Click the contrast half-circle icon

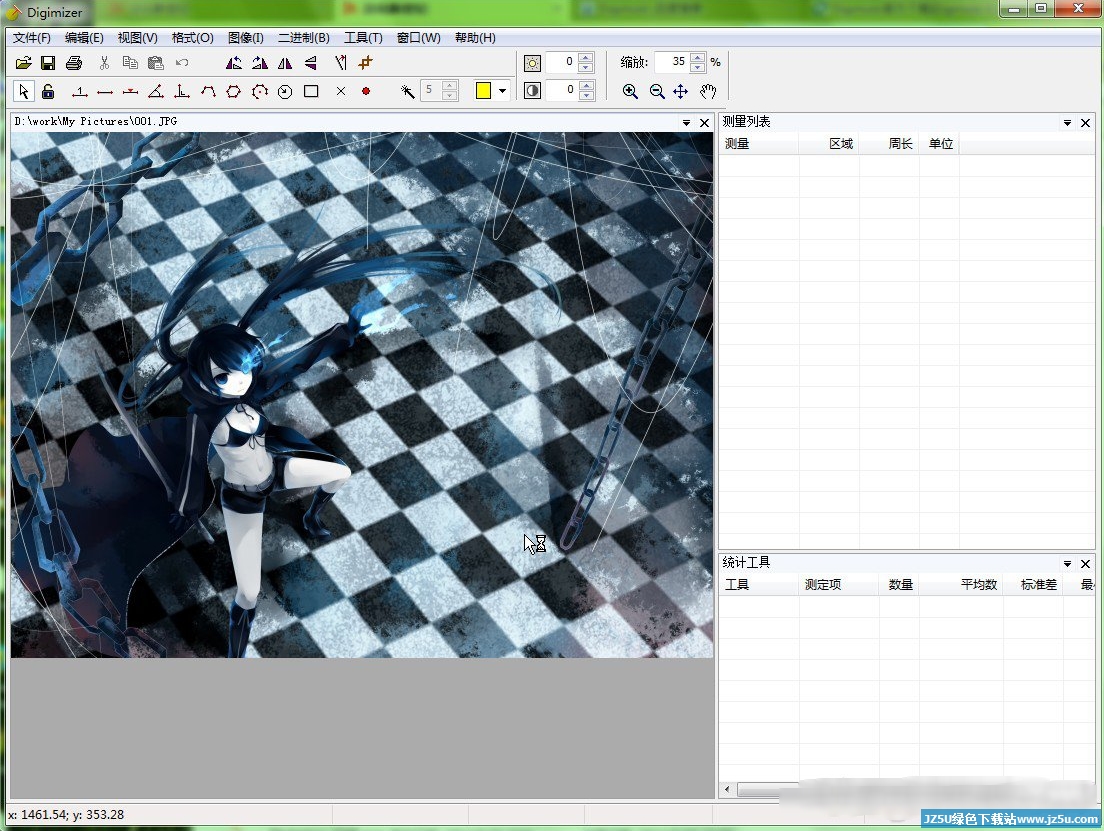click(x=532, y=91)
